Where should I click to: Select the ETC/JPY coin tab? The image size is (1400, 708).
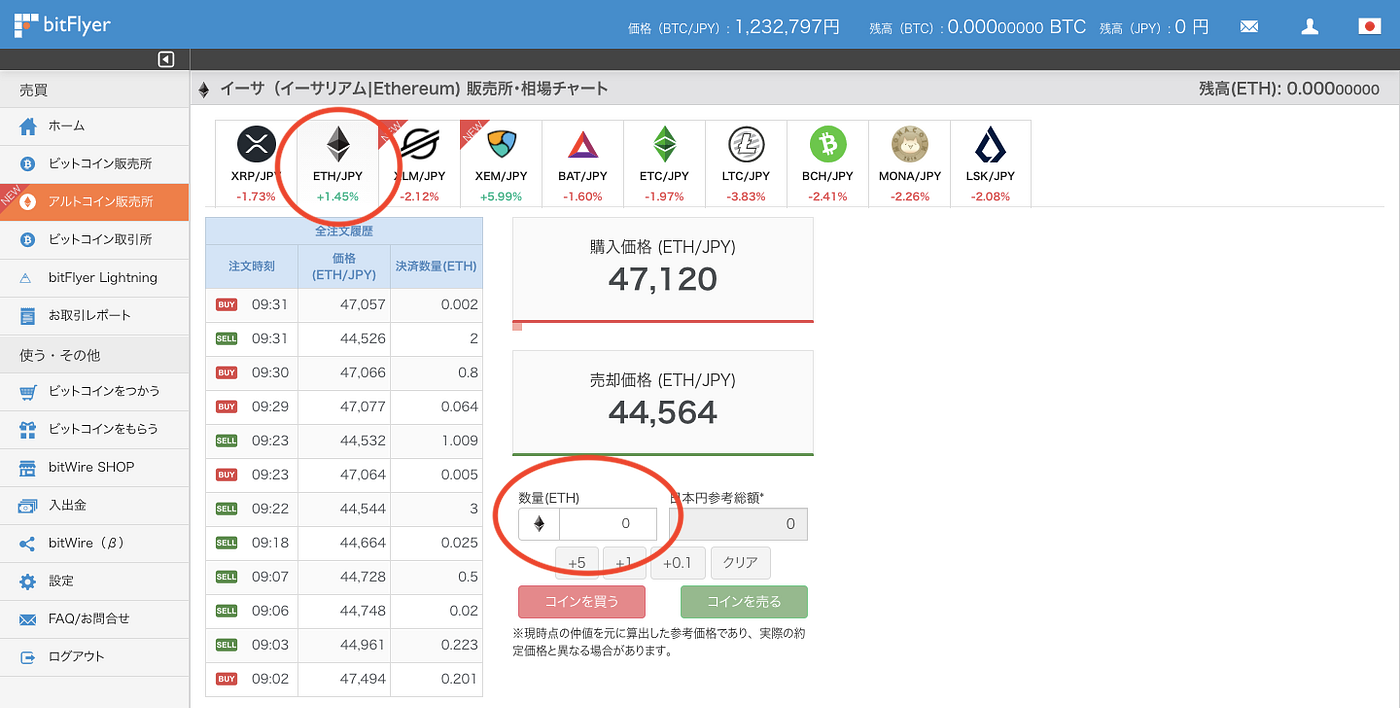click(664, 163)
